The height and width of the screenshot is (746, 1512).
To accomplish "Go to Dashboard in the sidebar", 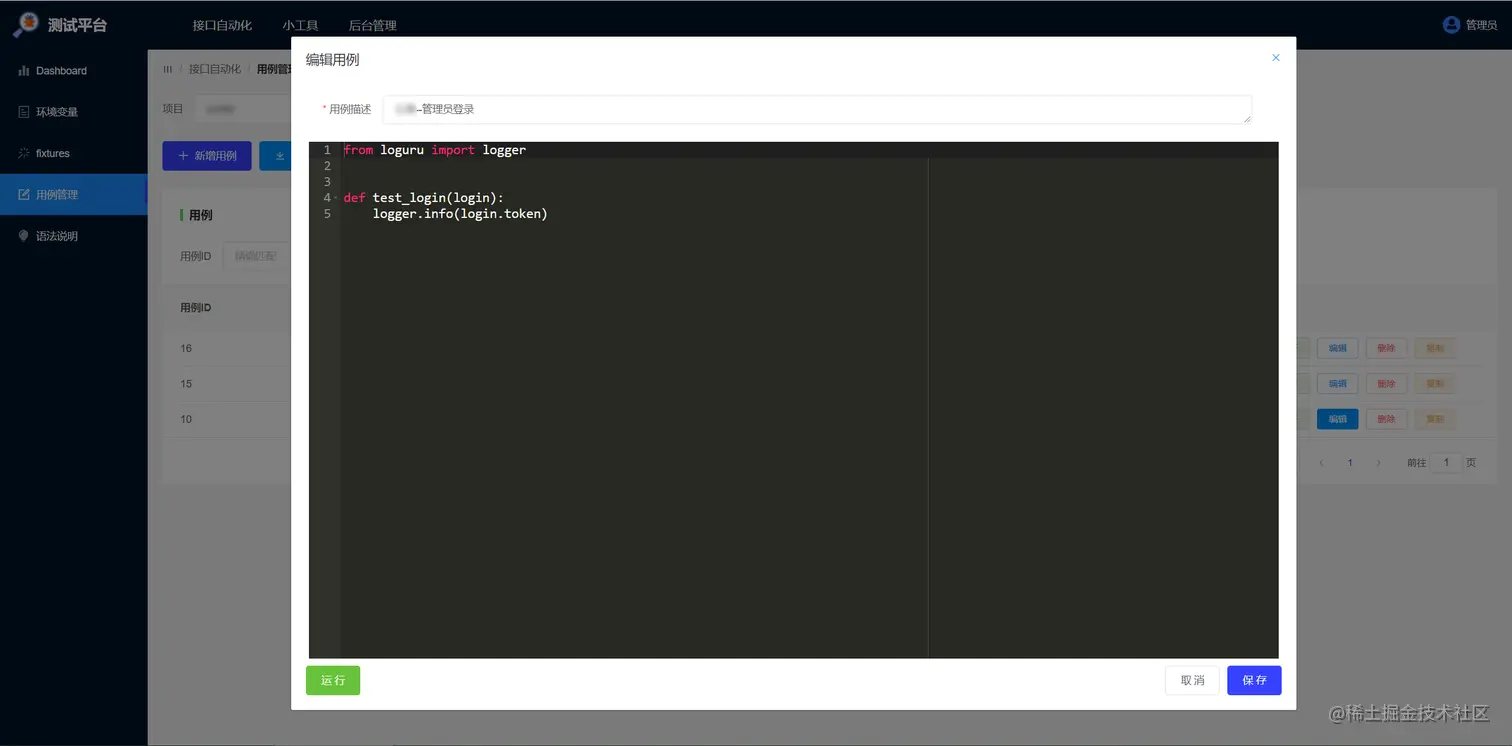I will tap(74, 71).
